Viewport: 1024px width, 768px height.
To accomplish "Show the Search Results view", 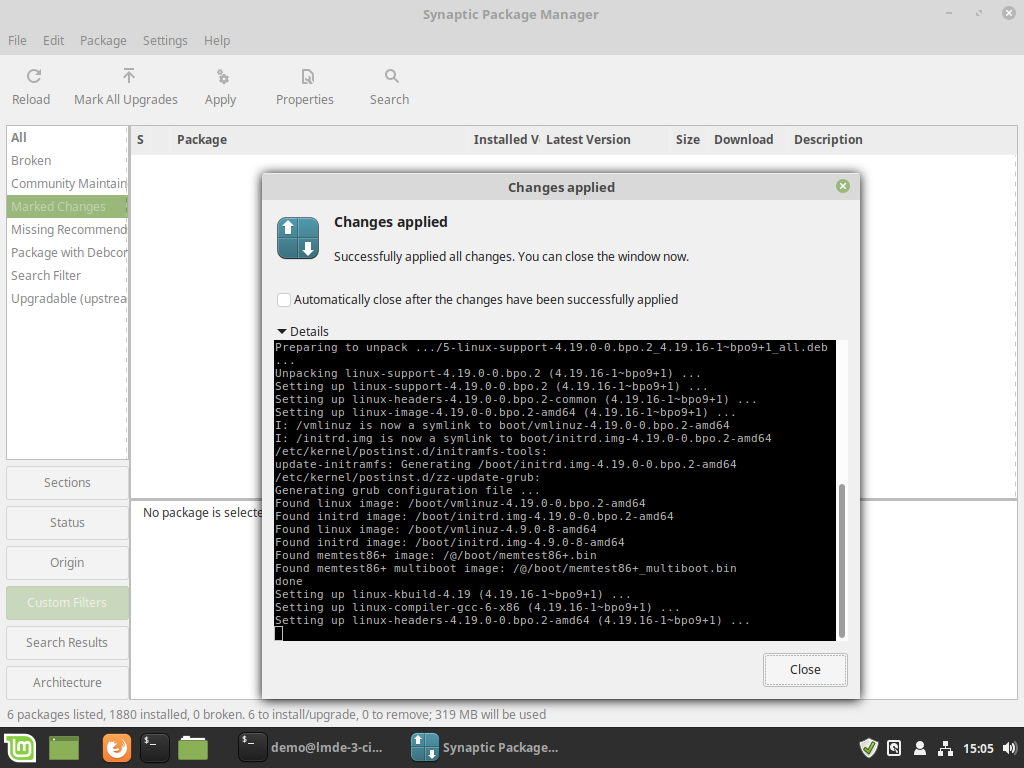I will [67, 643].
